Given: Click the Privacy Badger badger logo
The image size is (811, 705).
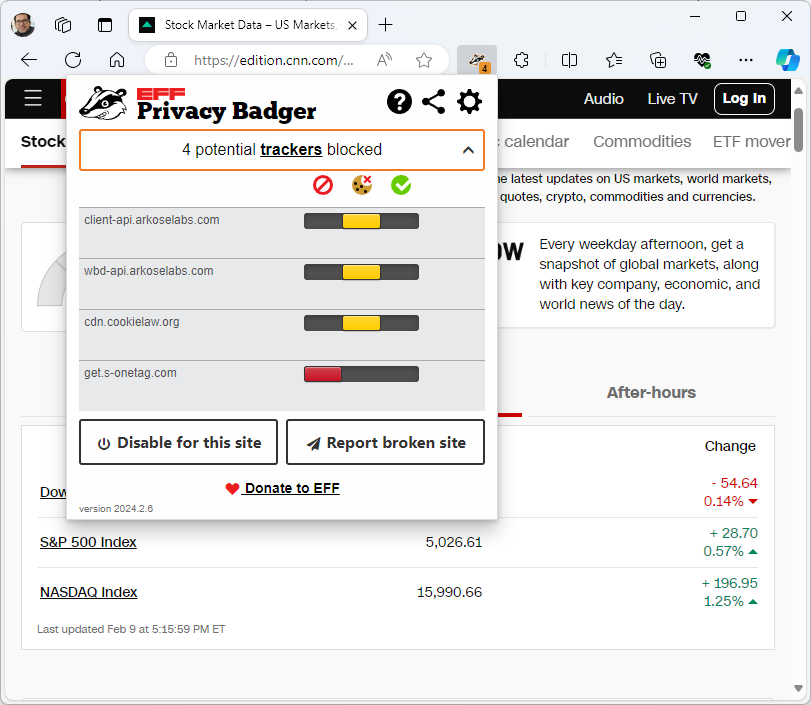Looking at the screenshot, I should 103,102.
